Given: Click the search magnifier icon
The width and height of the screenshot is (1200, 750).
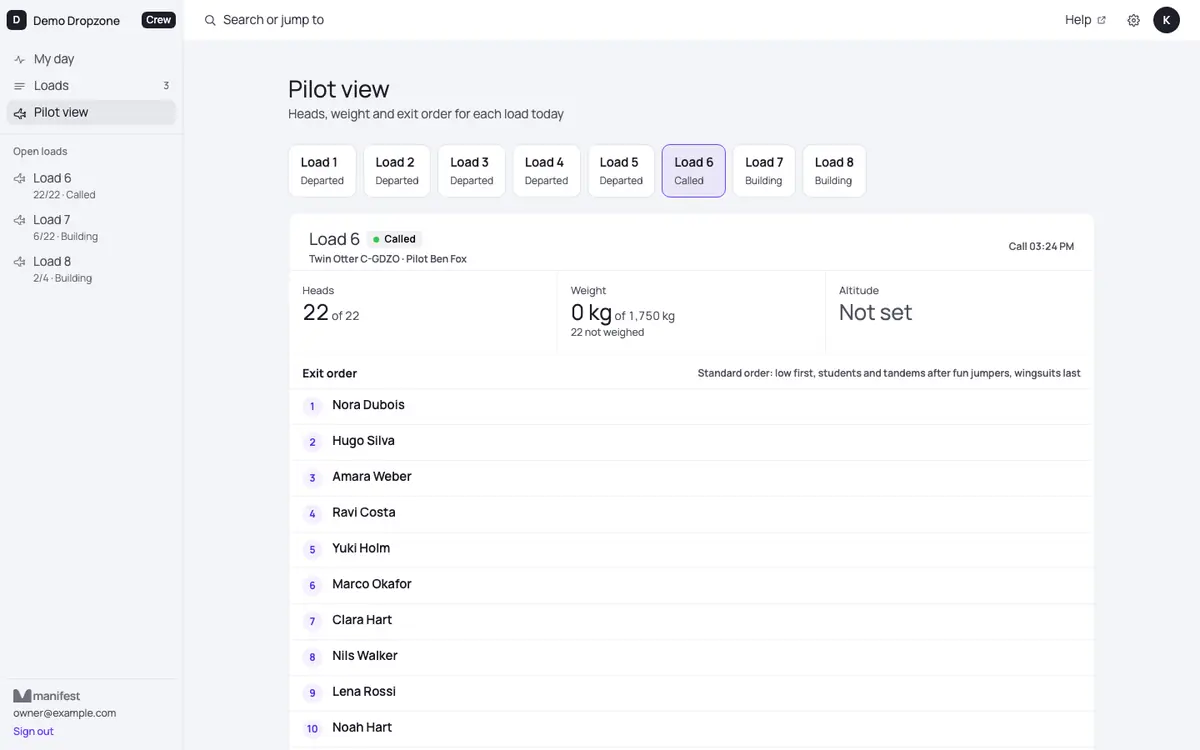Looking at the screenshot, I should tap(210, 20).
